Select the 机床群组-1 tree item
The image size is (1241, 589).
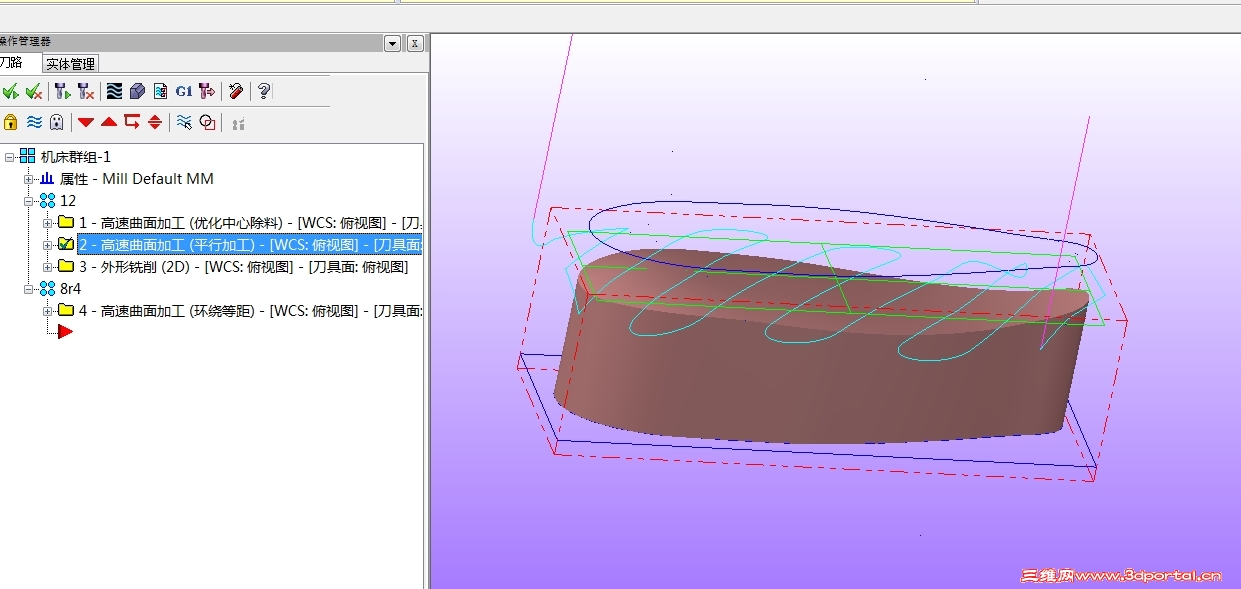point(75,157)
